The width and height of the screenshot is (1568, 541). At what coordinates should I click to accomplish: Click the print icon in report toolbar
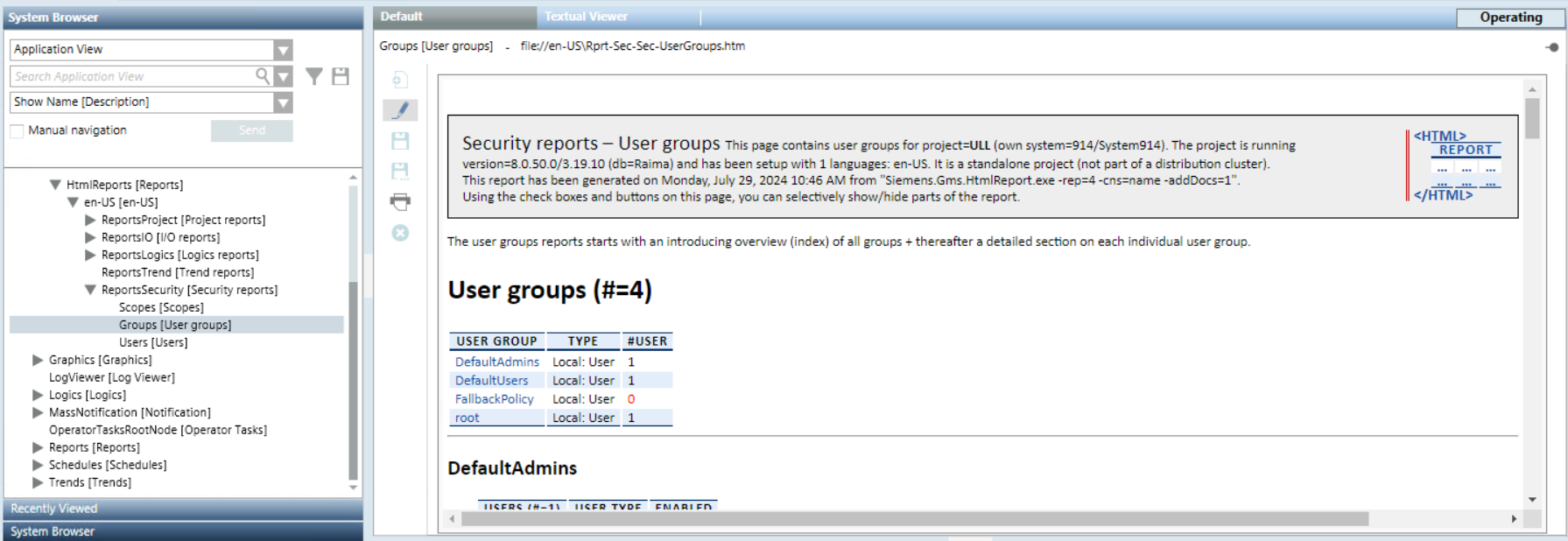(400, 202)
